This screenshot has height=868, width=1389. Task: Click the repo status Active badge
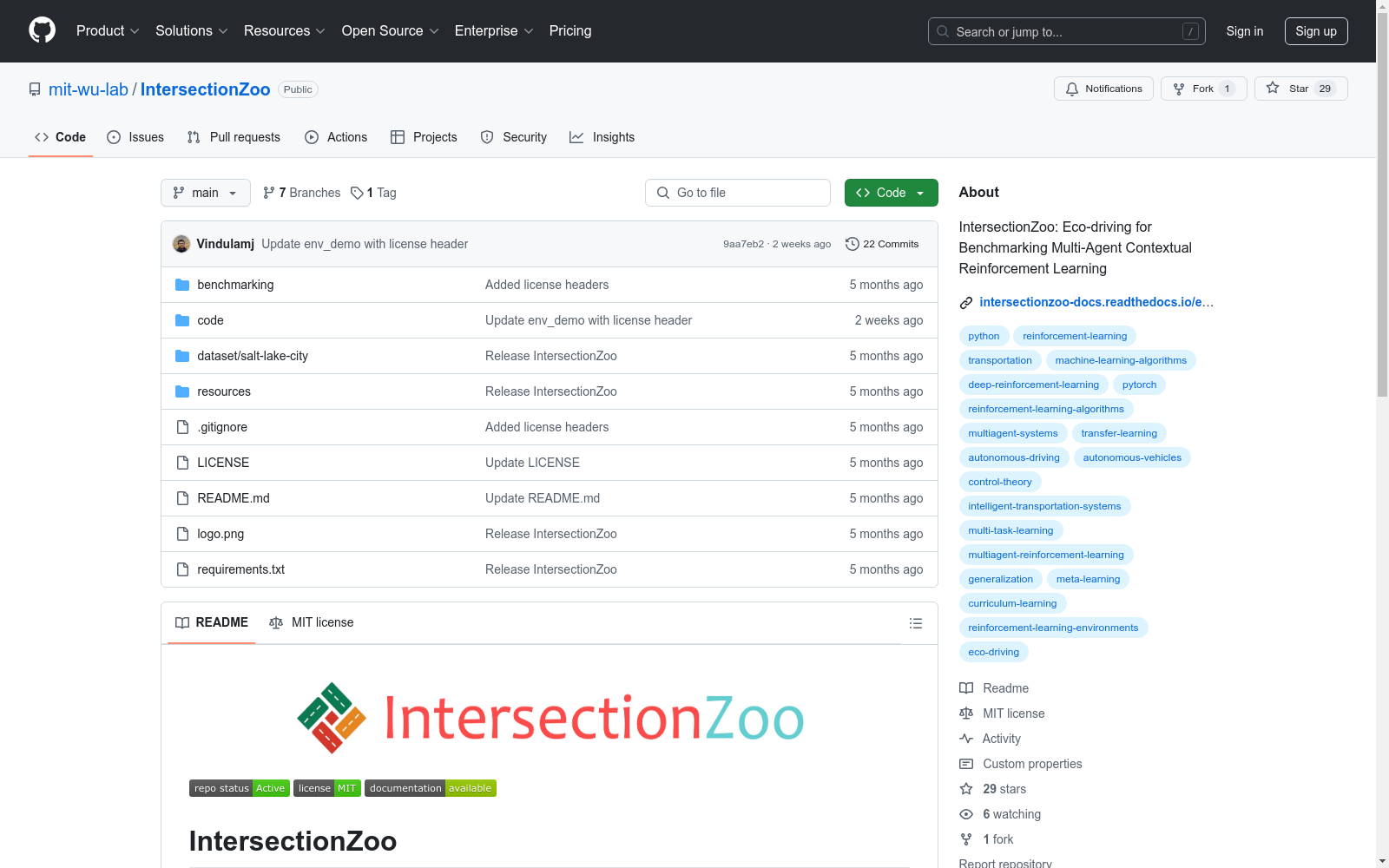coord(240,788)
